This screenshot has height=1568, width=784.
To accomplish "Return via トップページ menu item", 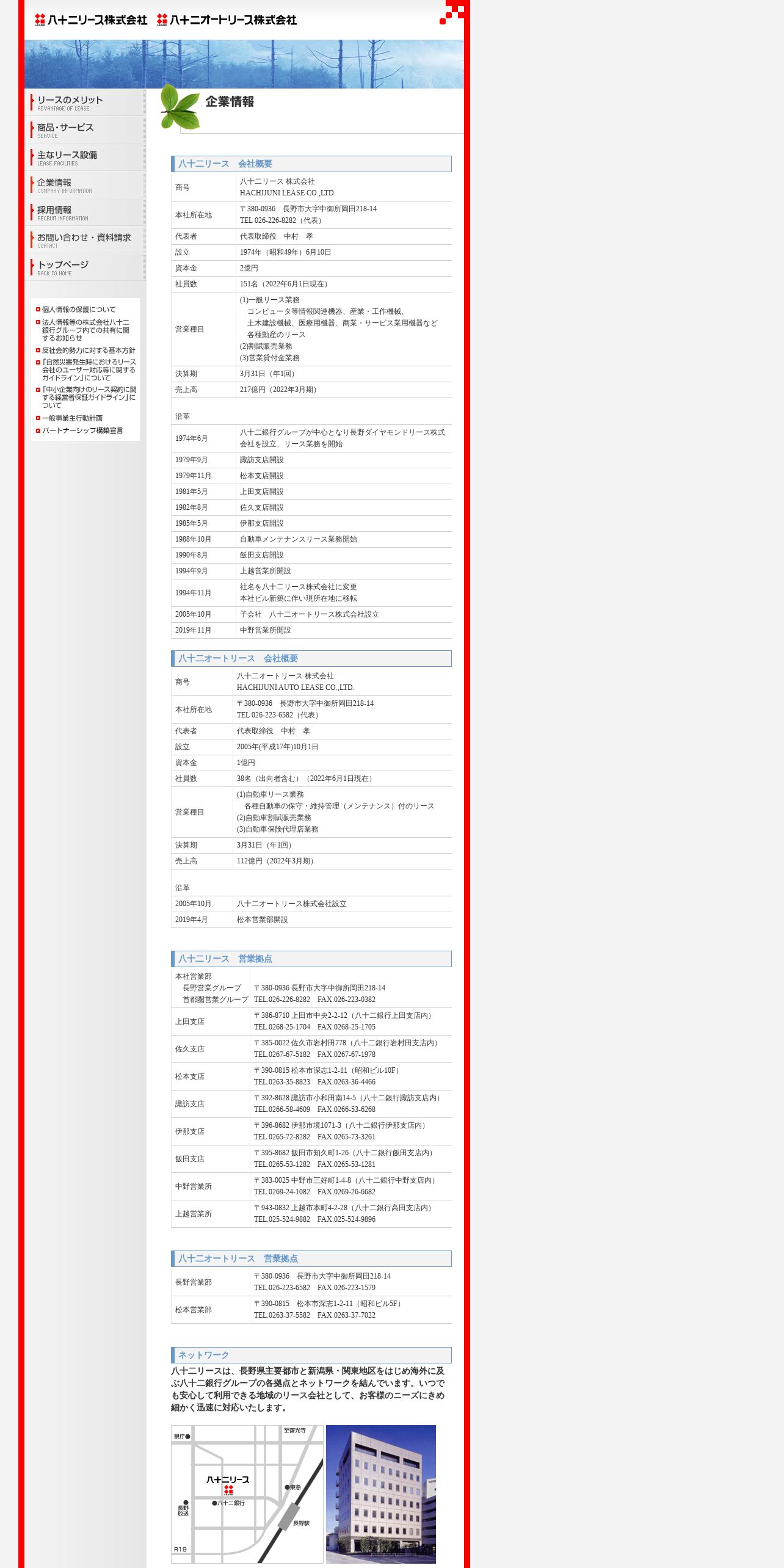I will 85,267.
